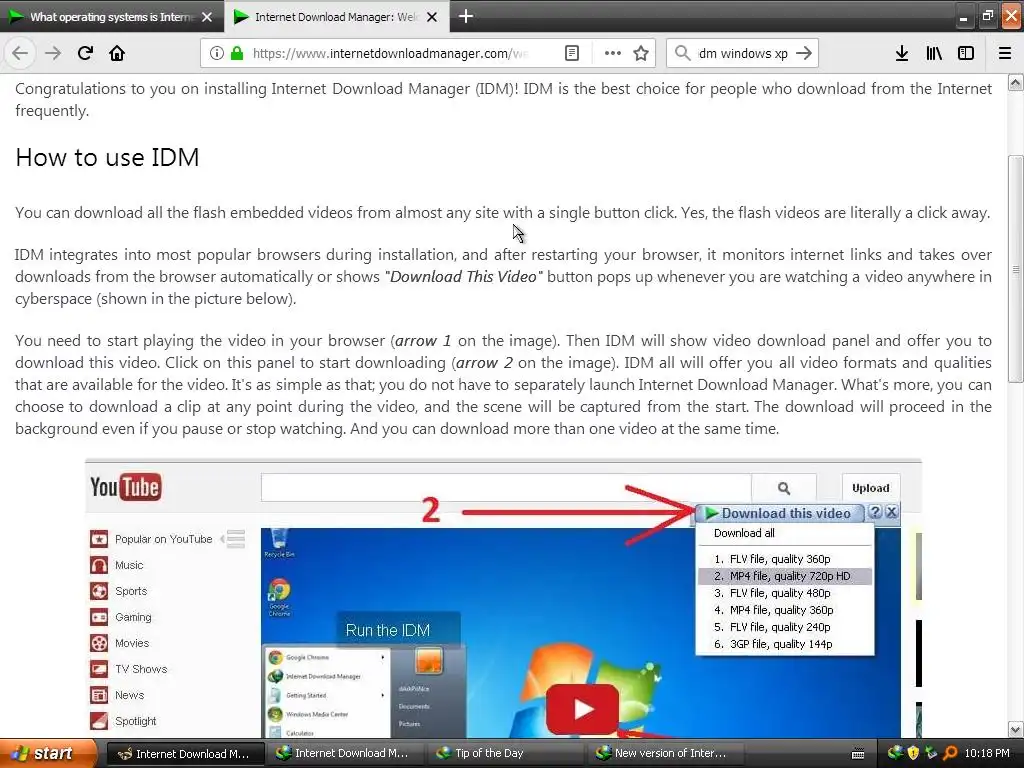Select '5. FLV file, quality 240p'
This screenshot has width=1024, height=768.
[x=785, y=627]
